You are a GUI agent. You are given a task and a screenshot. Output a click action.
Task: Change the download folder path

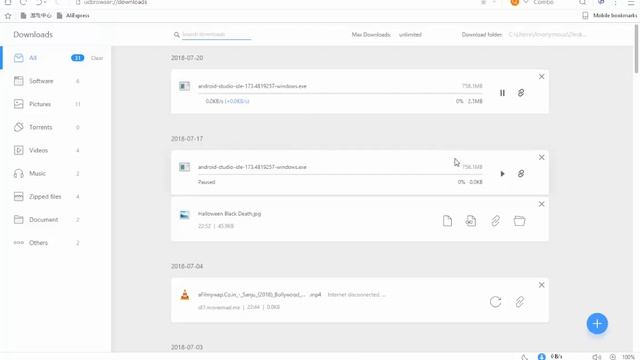coord(547,35)
